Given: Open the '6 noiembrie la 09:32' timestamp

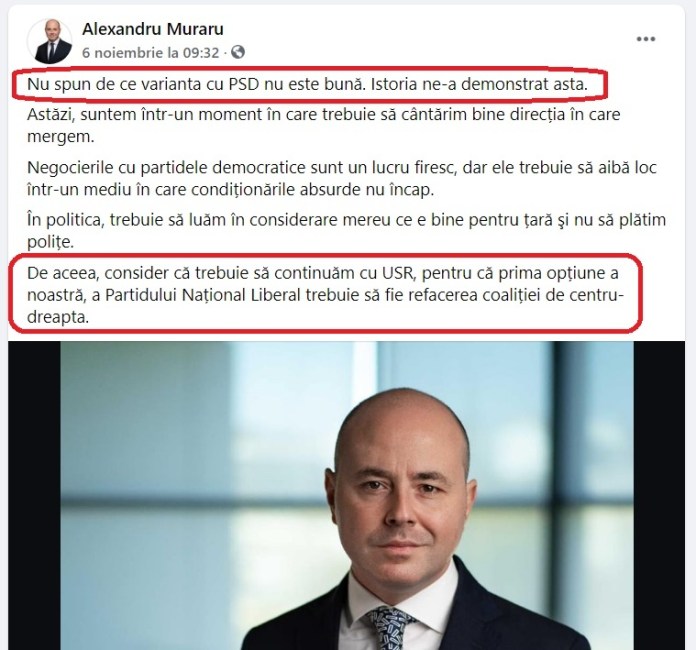Looking at the screenshot, I should pyautogui.click(x=150, y=53).
